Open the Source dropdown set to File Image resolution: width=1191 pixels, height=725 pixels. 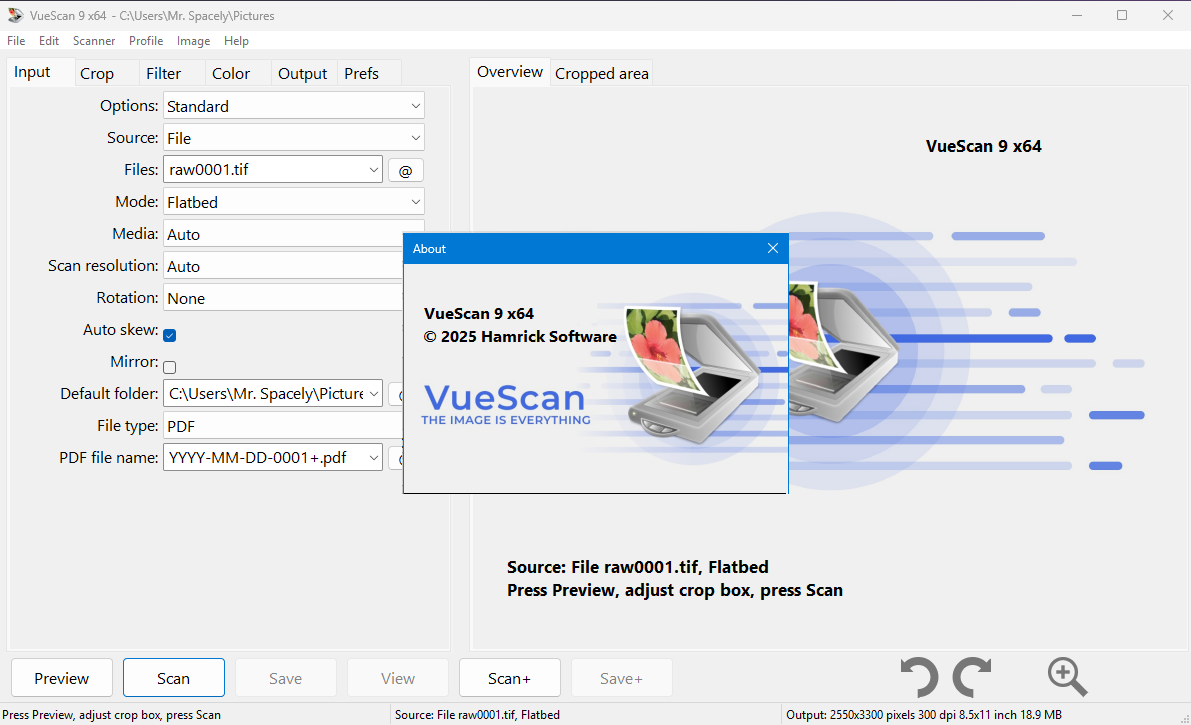click(x=293, y=138)
